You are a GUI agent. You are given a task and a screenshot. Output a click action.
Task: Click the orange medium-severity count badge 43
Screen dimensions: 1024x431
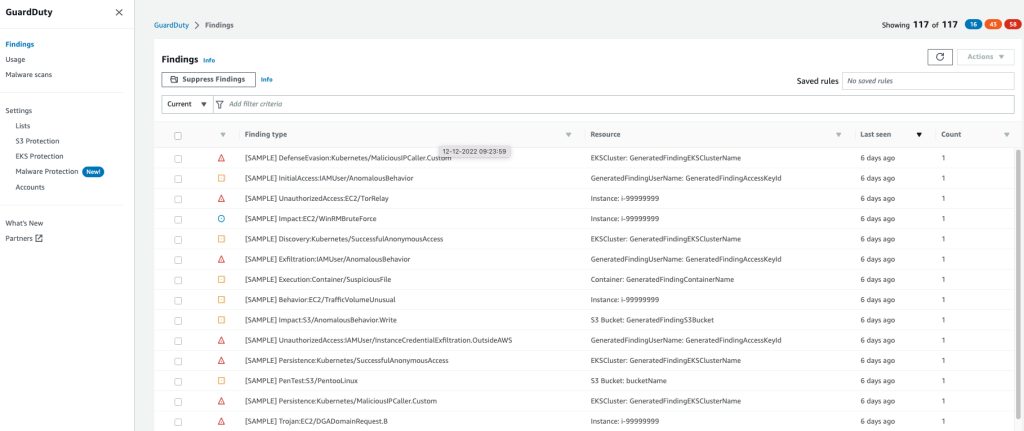click(x=993, y=25)
